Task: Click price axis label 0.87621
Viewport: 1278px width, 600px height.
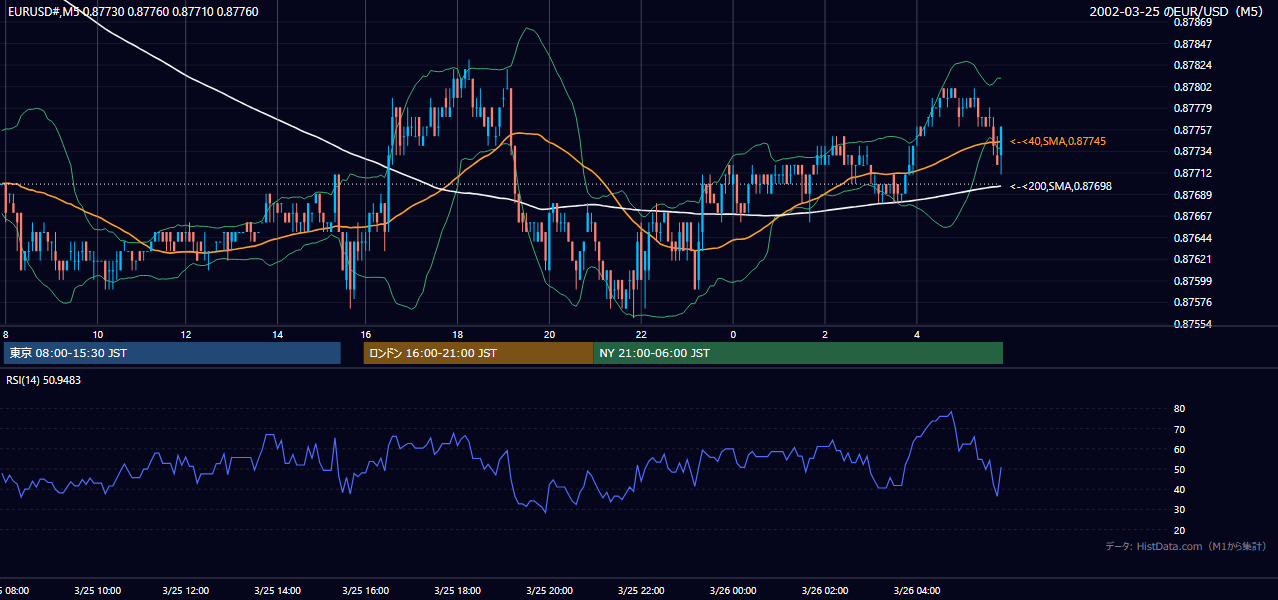Action: (x=1192, y=259)
